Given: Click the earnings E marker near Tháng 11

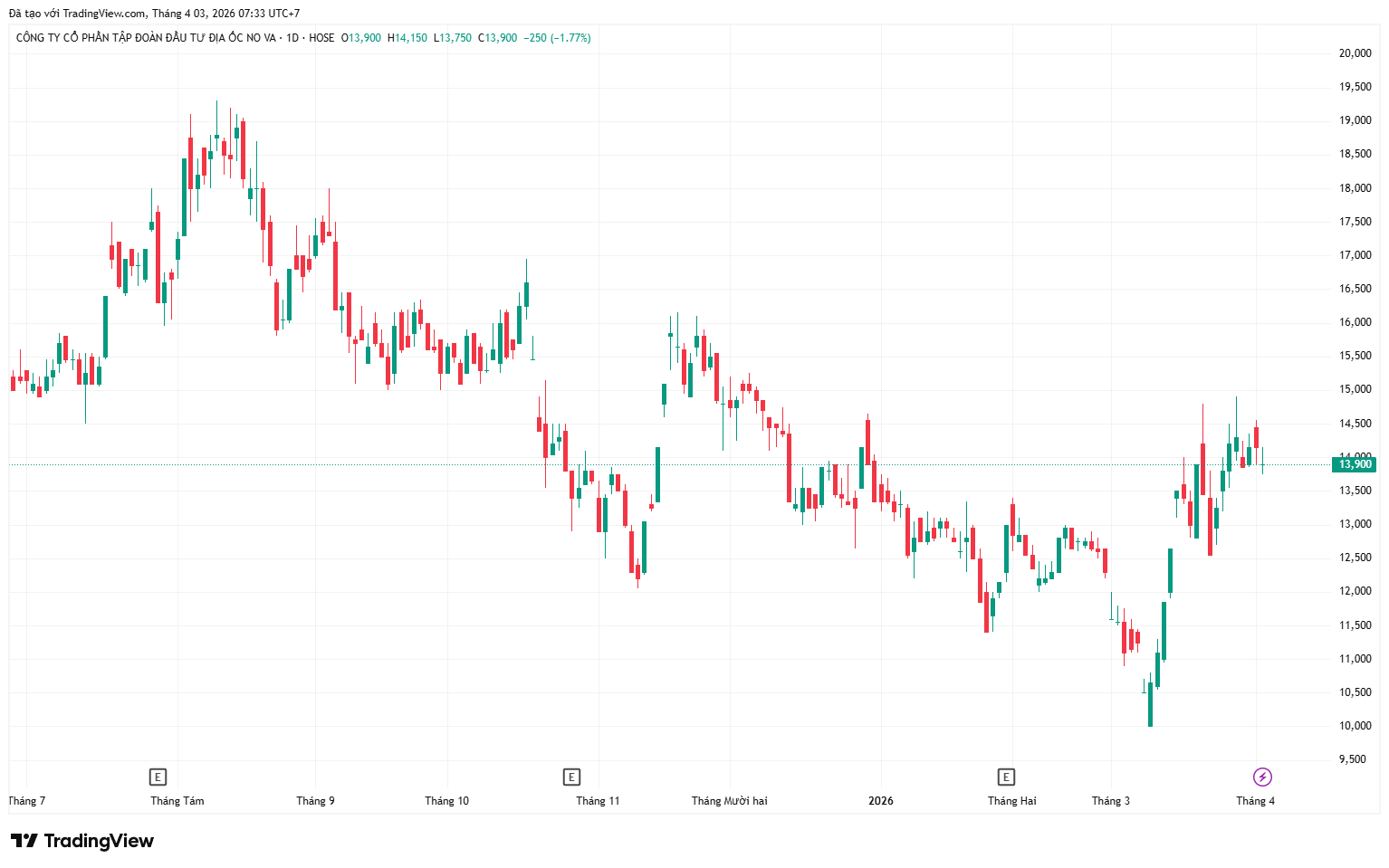Looking at the screenshot, I should click(571, 777).
